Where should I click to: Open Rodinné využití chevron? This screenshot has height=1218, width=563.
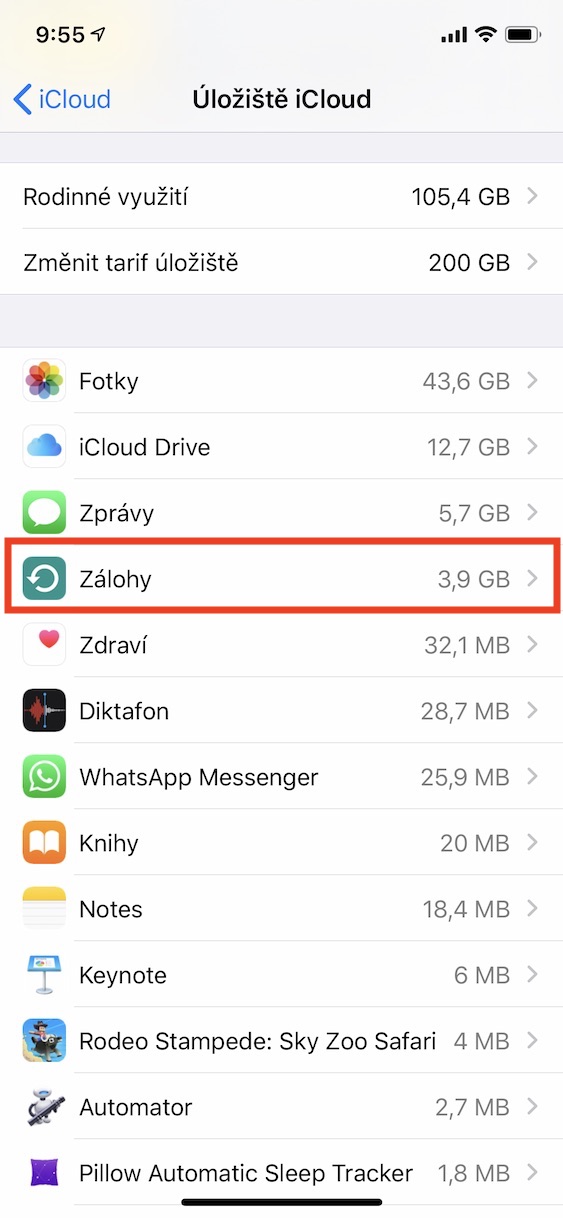533,197
